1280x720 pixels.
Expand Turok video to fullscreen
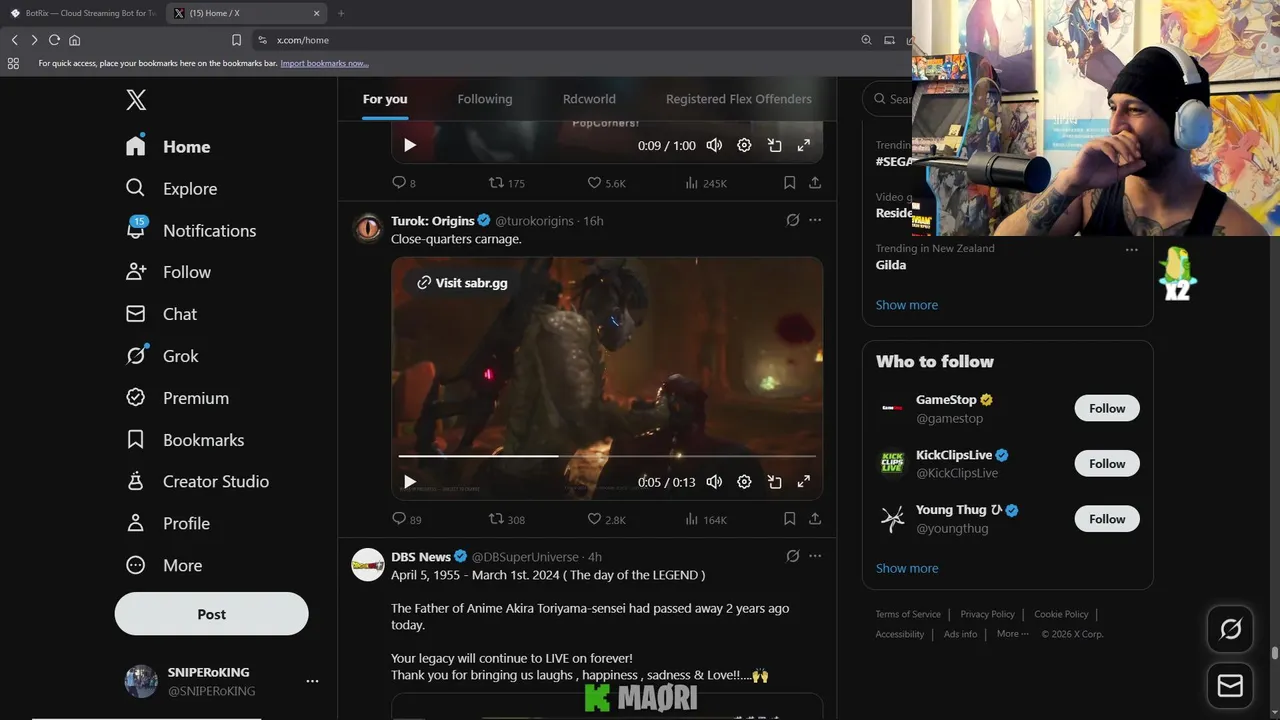point(803,482)
